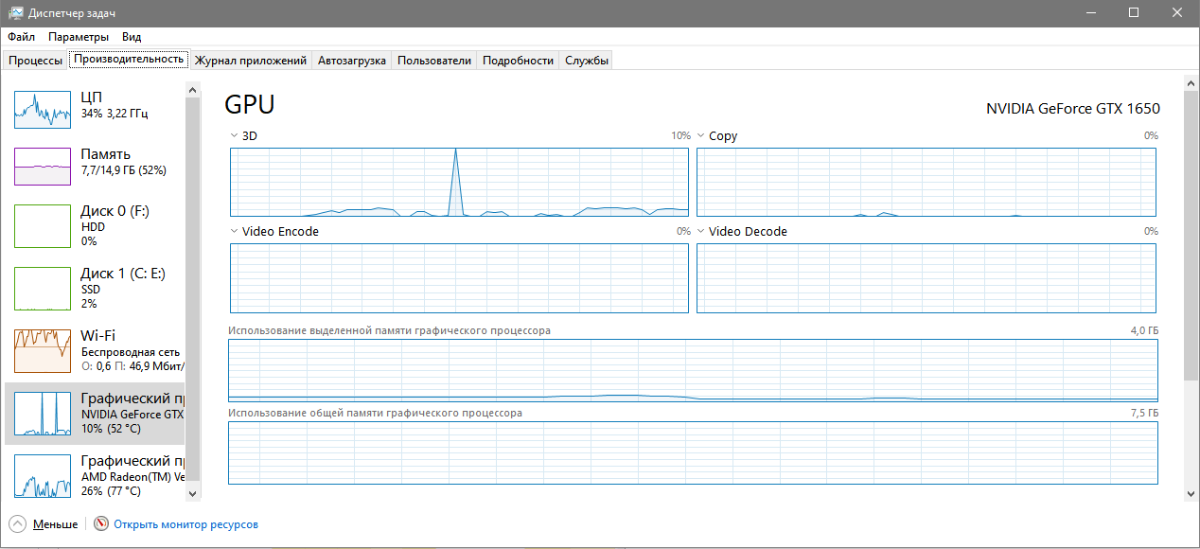
Task: Select the Диск 0 (F:) mini graph
Action: [42, 225]
